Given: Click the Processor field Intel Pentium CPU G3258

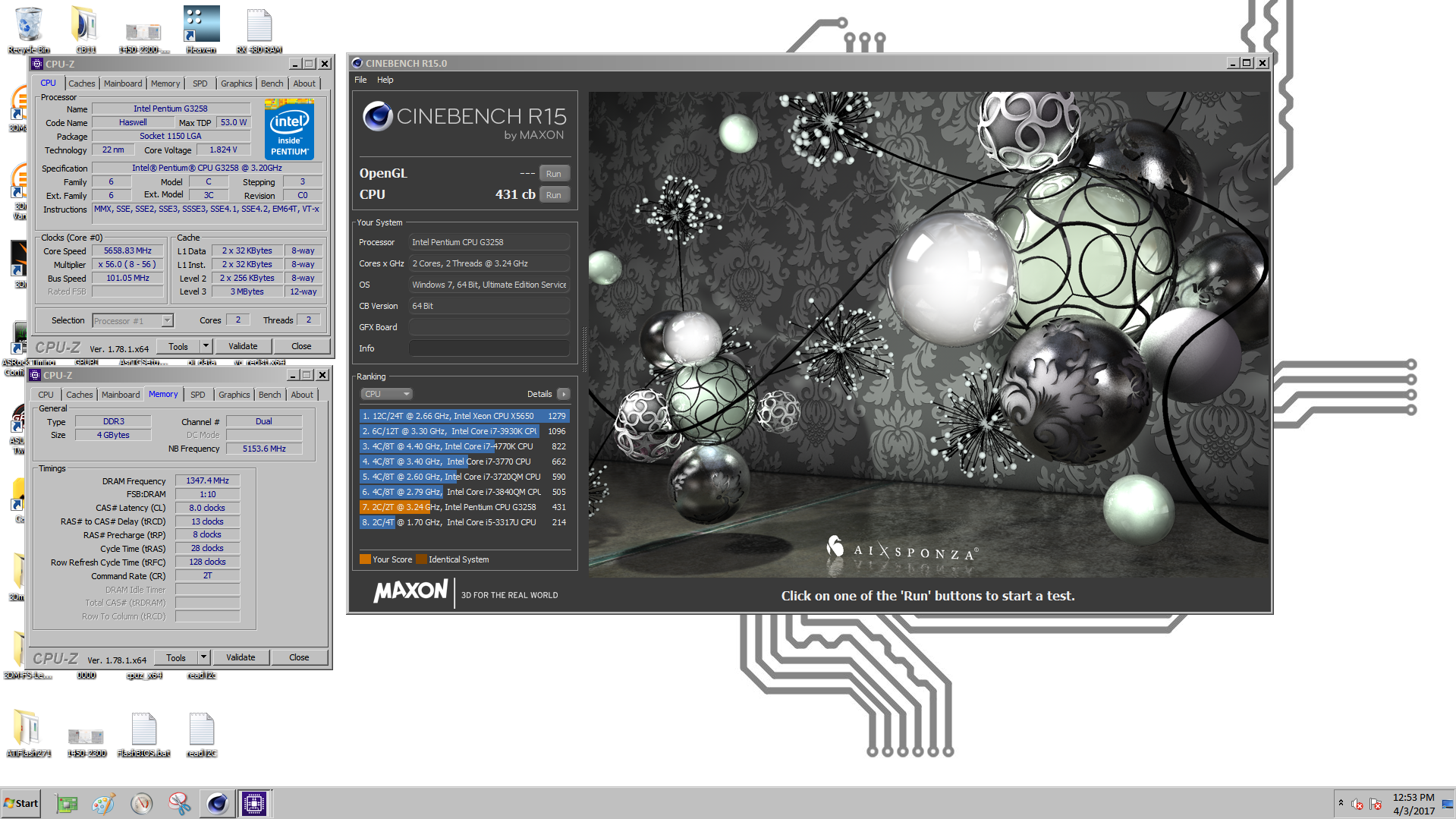Looking at the screenshot, I should [489, 242].
